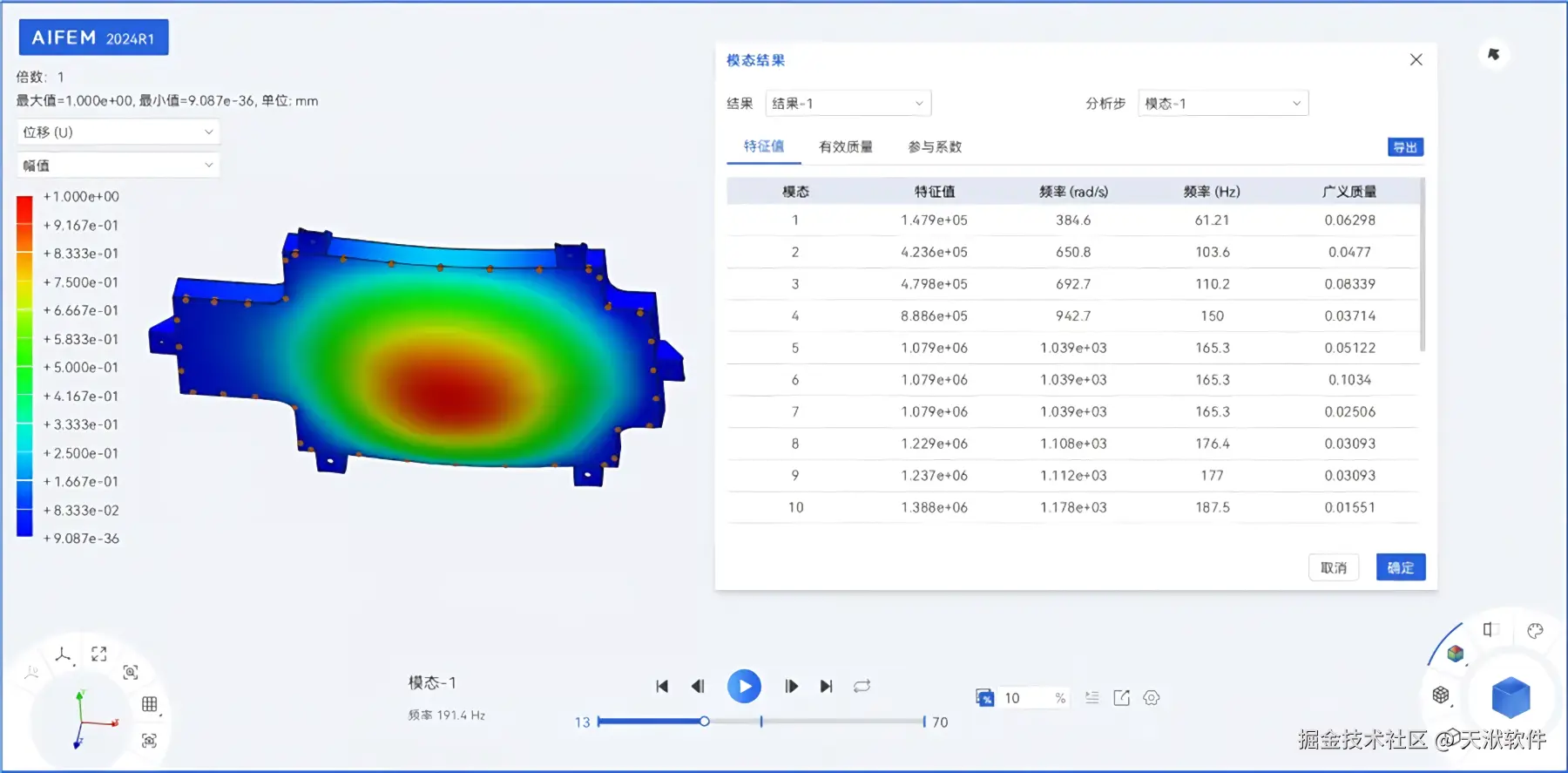This screenshot has height=773, width=1568.
Task: Click the confirm button 确定
Action: (1401, 567)
